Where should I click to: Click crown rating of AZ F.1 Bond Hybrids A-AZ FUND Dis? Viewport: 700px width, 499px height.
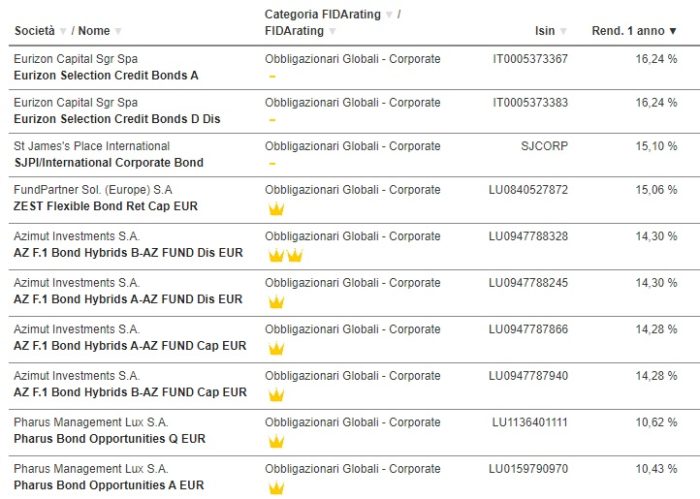(276, 302)
